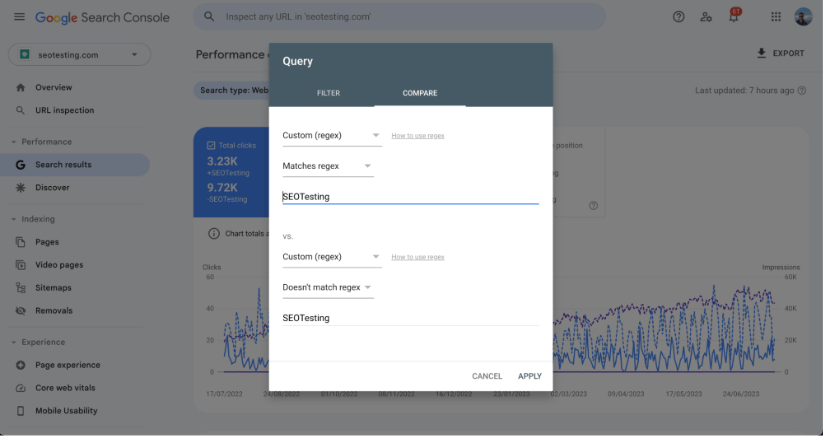Open URL inspection in the sidebar
The image size is (823, 436).
pyautogui.click(x=65, y=110)
